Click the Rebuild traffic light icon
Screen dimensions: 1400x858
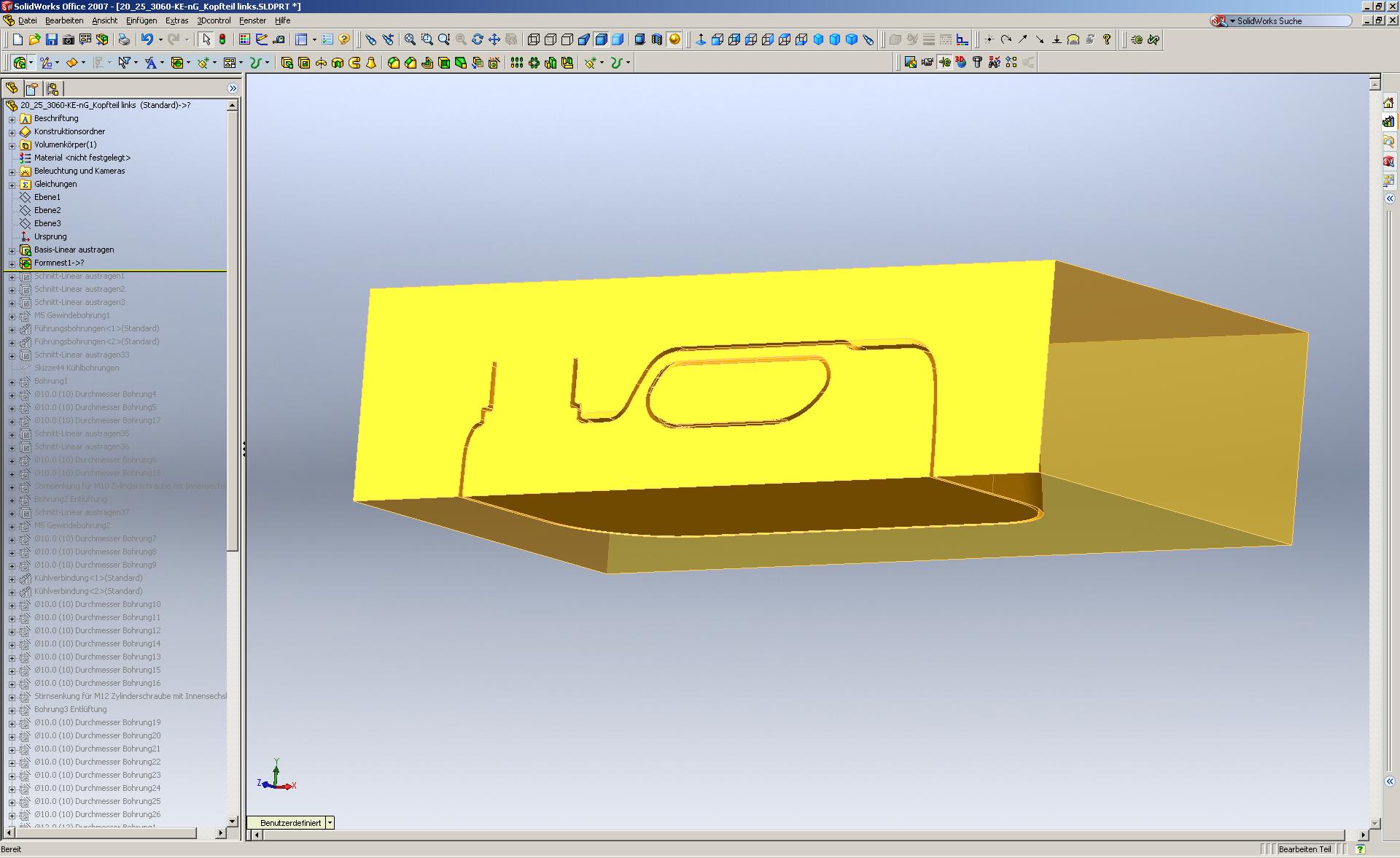point(222,39)
